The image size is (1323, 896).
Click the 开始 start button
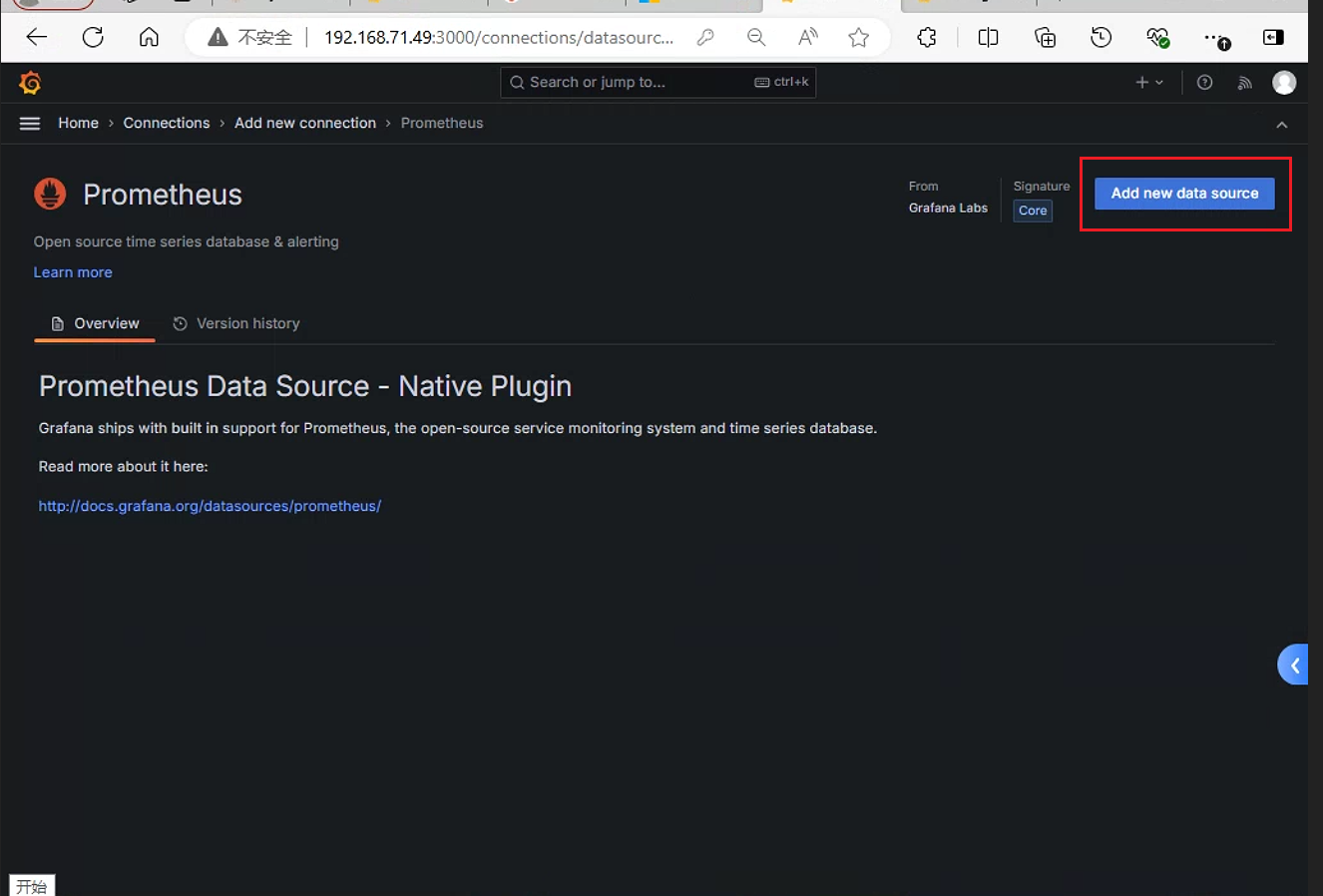[32, 886]
